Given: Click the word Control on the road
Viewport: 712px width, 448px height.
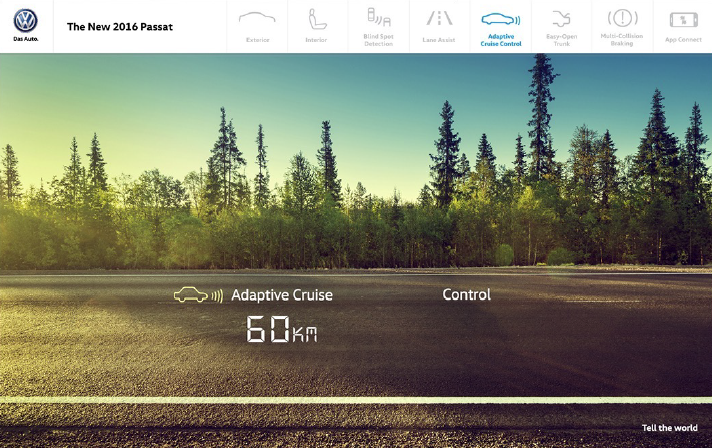Looking at the screenshot, I should click(466, 295).
